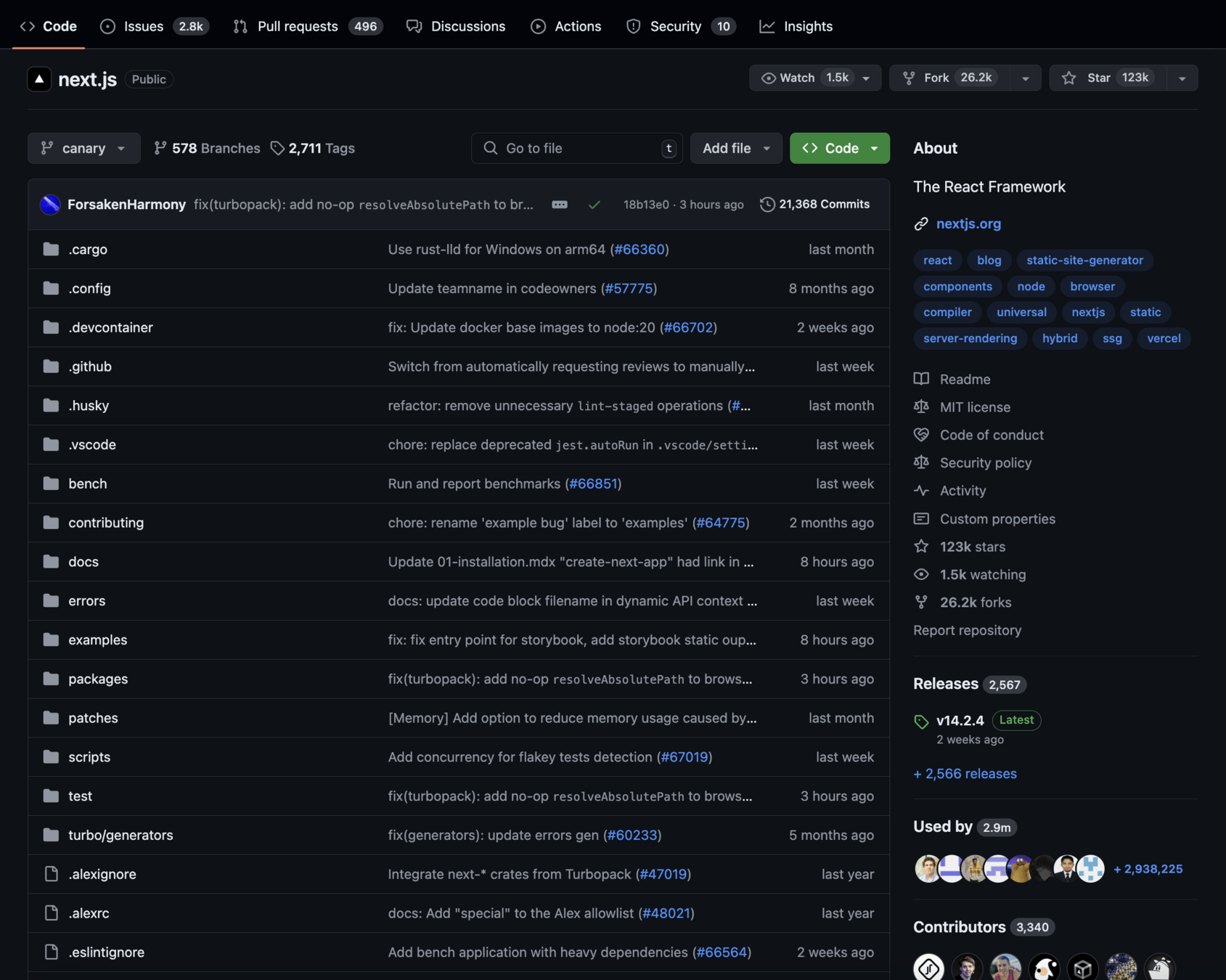
Task: Click the first contributor avatar
Action: click(x=928, y=967)
